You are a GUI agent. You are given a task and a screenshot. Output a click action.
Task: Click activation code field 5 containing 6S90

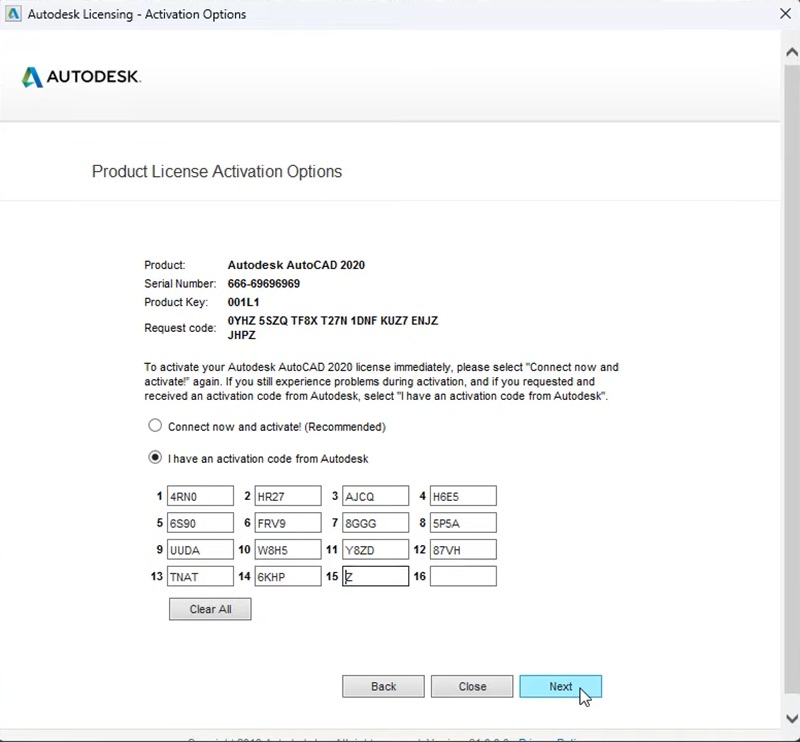click(200, 522)
